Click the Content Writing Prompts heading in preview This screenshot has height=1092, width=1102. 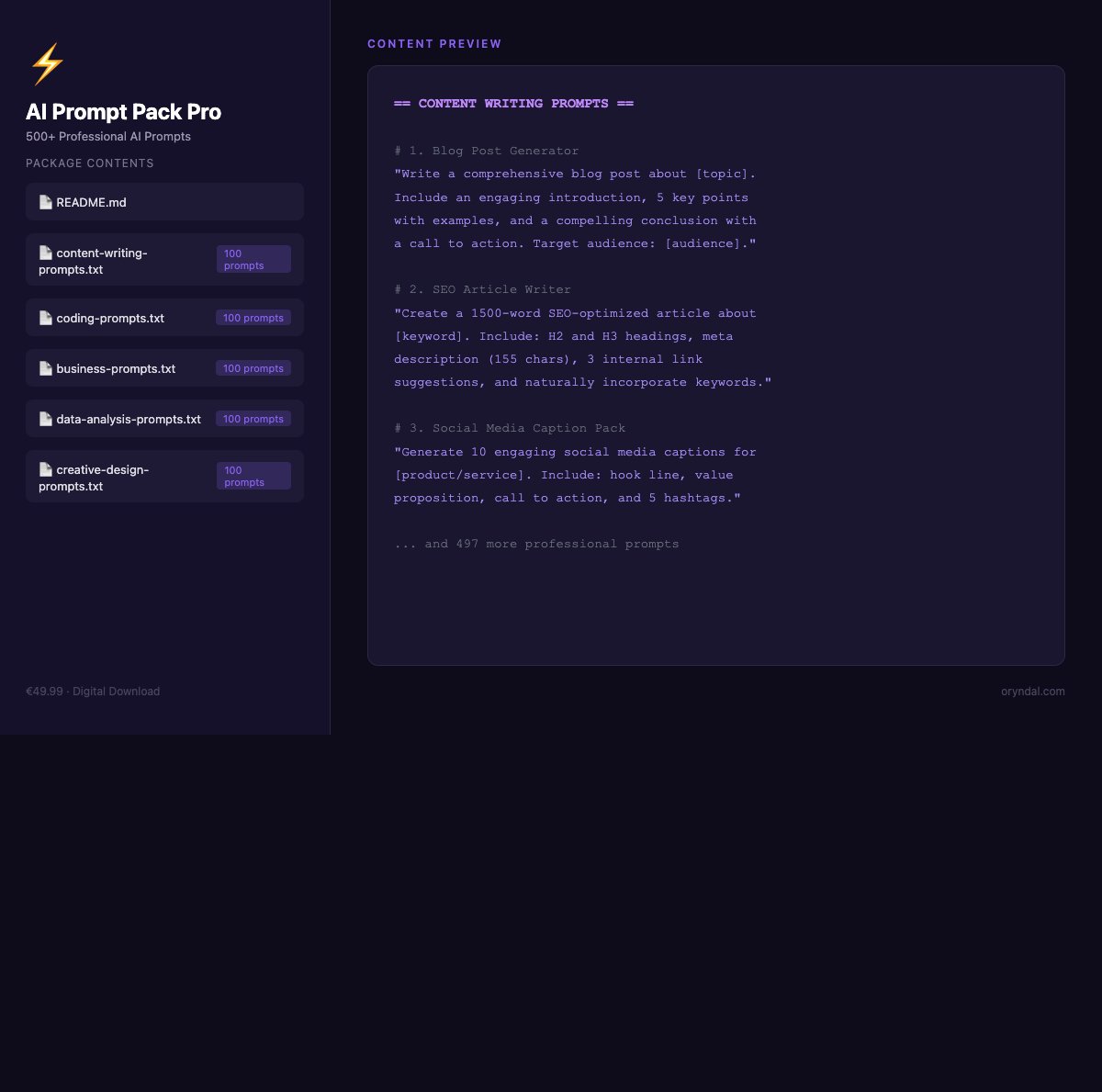click(513, 104)
